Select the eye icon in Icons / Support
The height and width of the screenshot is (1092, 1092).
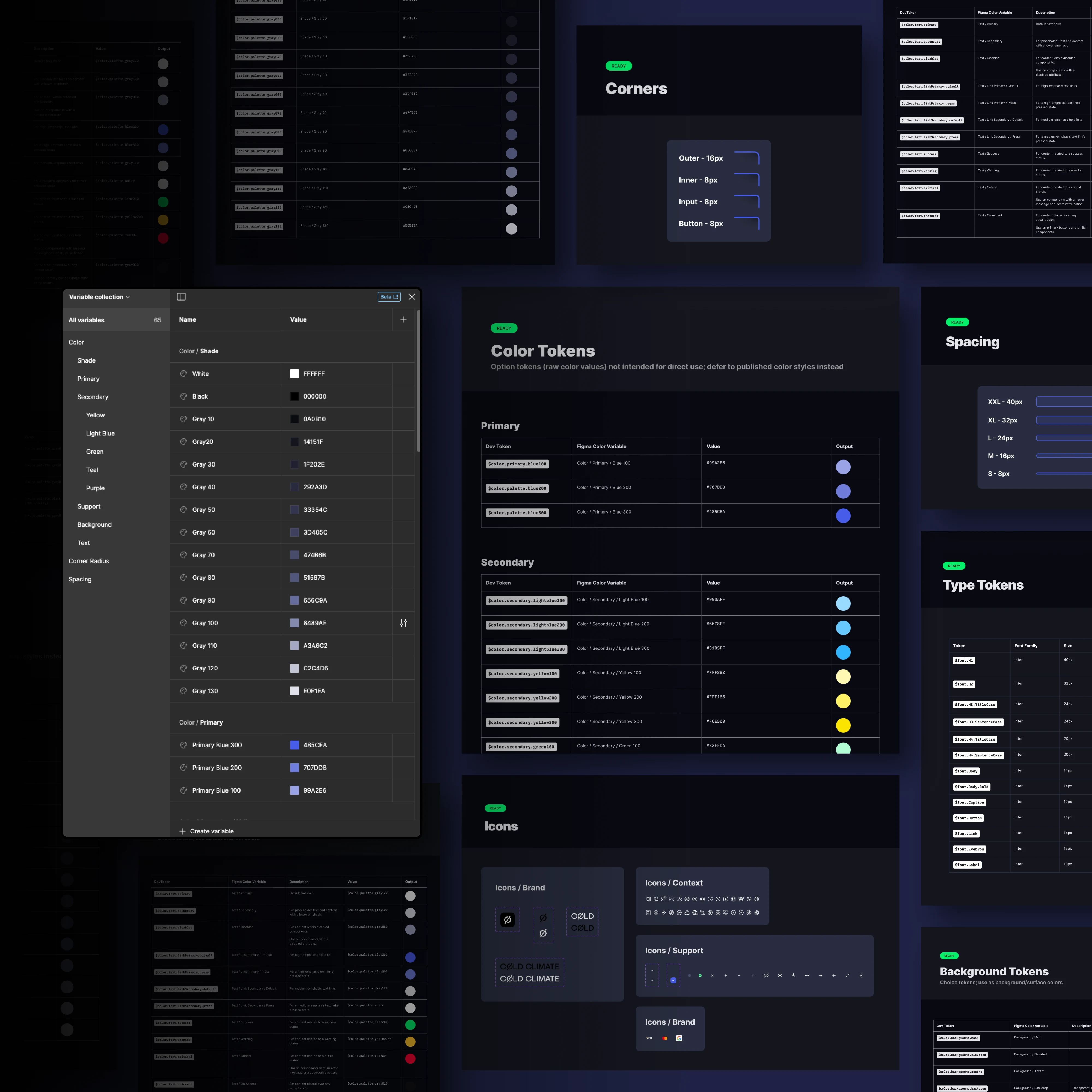(x=779, y=975)
